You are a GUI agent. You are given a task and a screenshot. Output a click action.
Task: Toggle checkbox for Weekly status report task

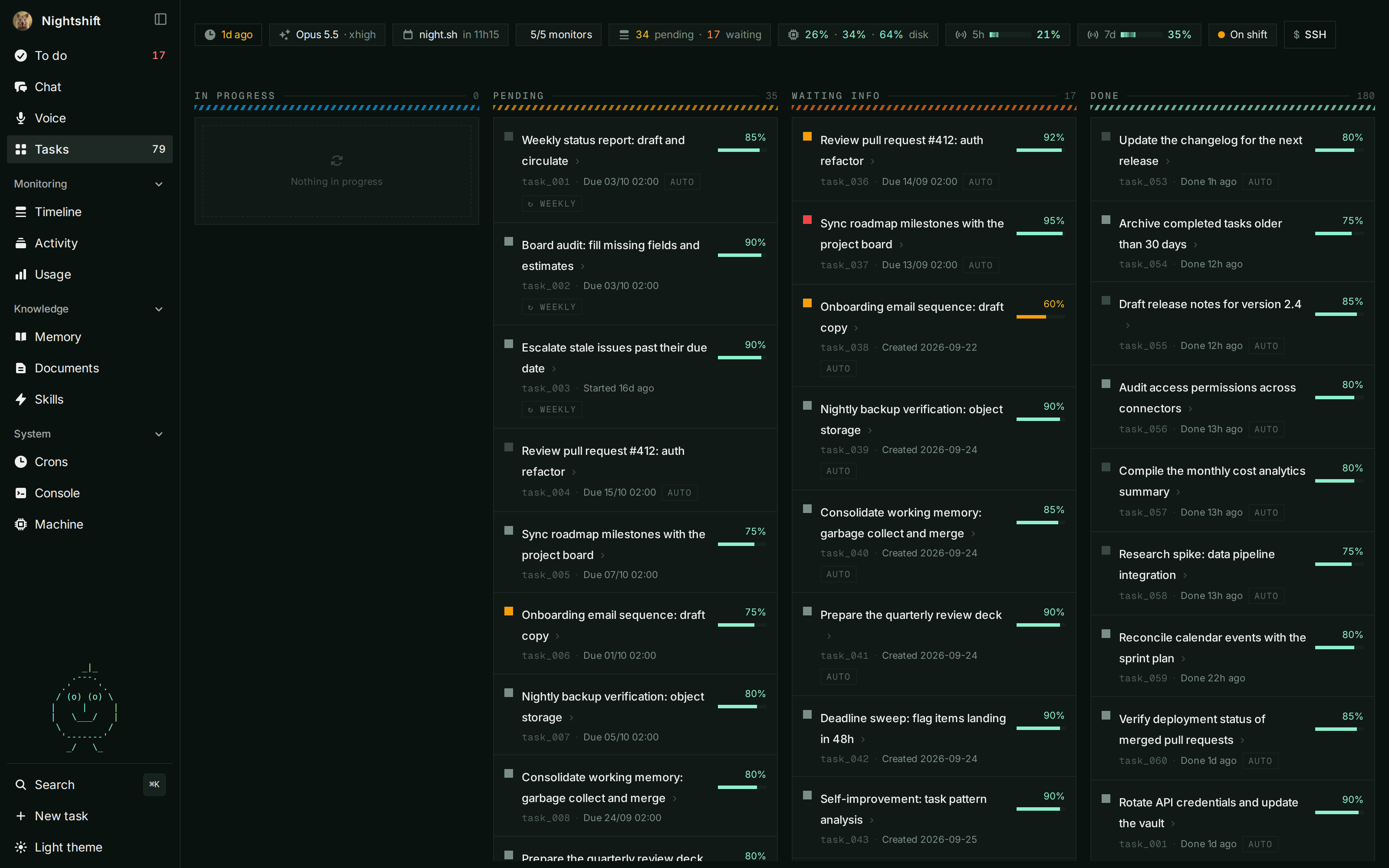(509, 137)
